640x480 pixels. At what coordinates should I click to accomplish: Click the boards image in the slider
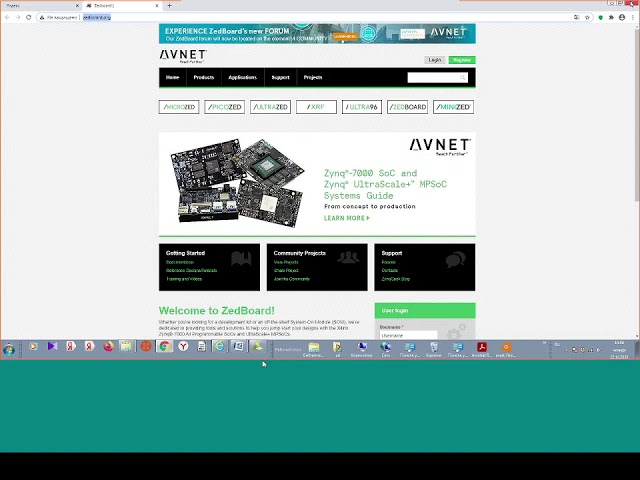(x=238, y=183)
